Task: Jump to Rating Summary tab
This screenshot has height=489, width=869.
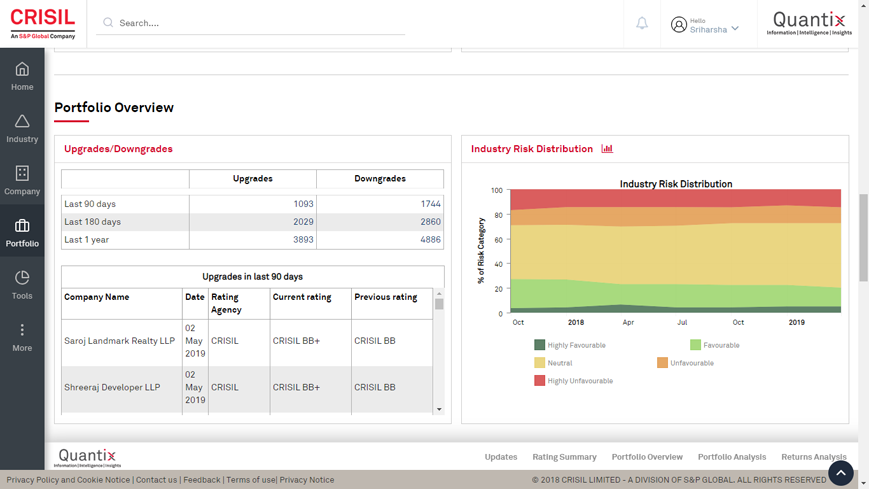Action: coord(564,457)
